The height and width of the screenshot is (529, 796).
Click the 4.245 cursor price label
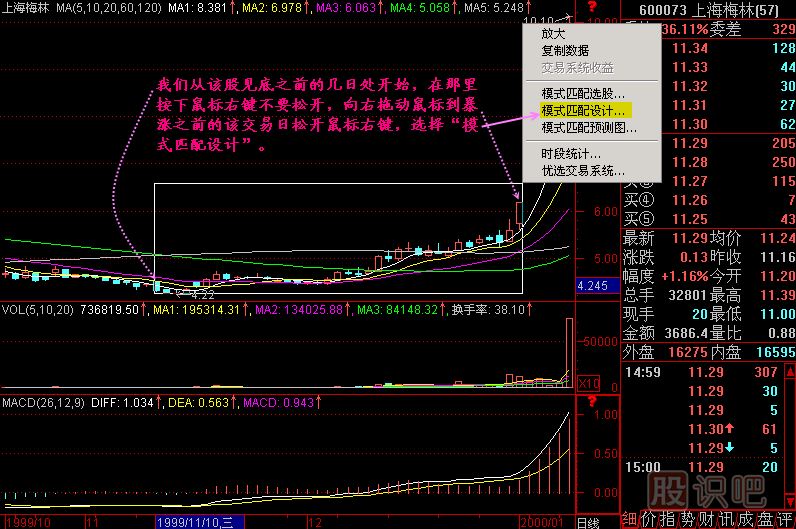(598, 286)
